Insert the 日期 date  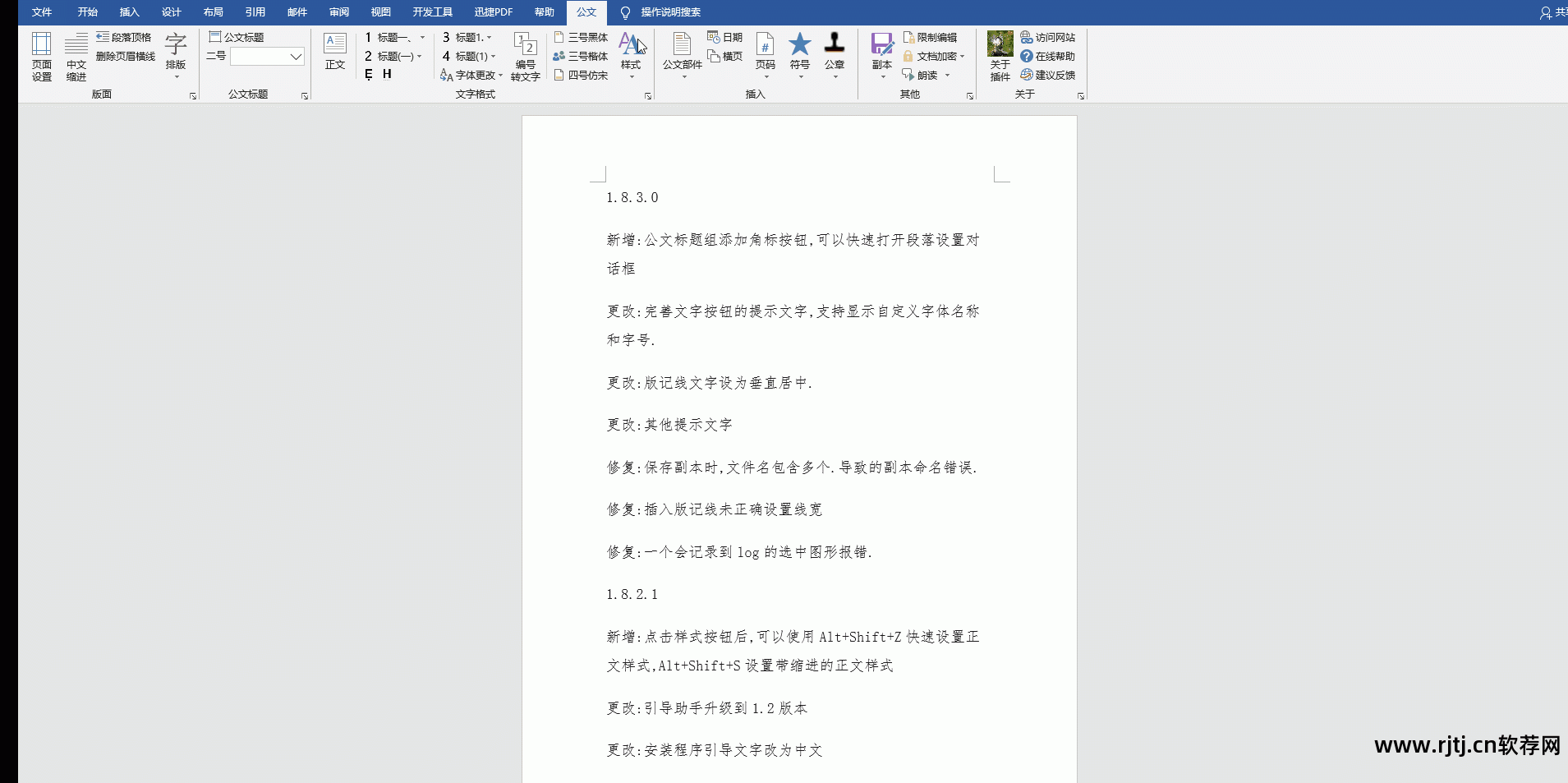tap(724, 37)
